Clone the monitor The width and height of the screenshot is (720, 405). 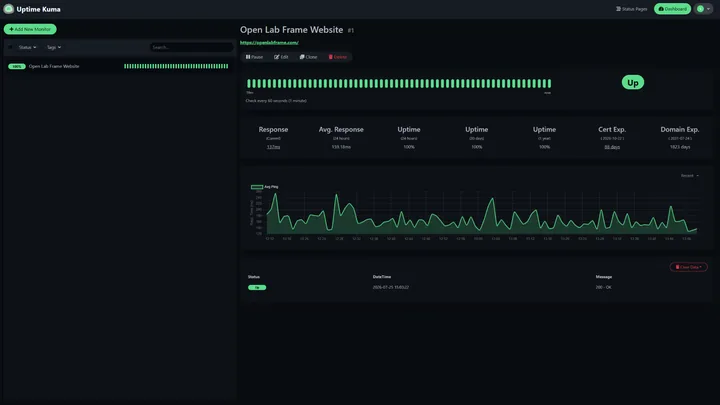[309, 57]
